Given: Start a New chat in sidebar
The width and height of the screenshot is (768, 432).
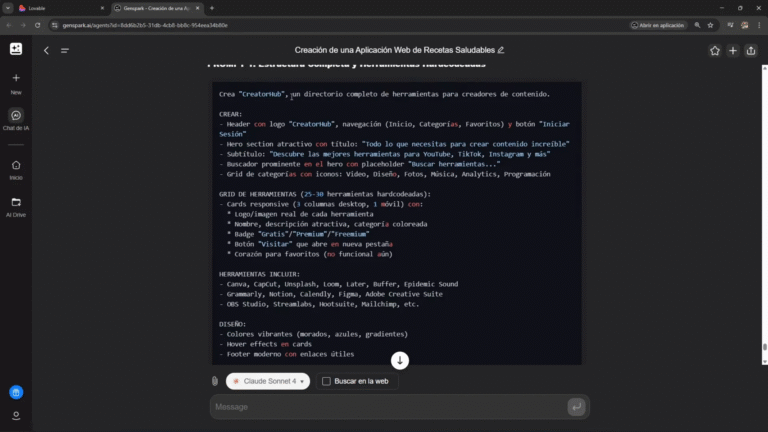Looking at the screenshot, I should (16, 83).
